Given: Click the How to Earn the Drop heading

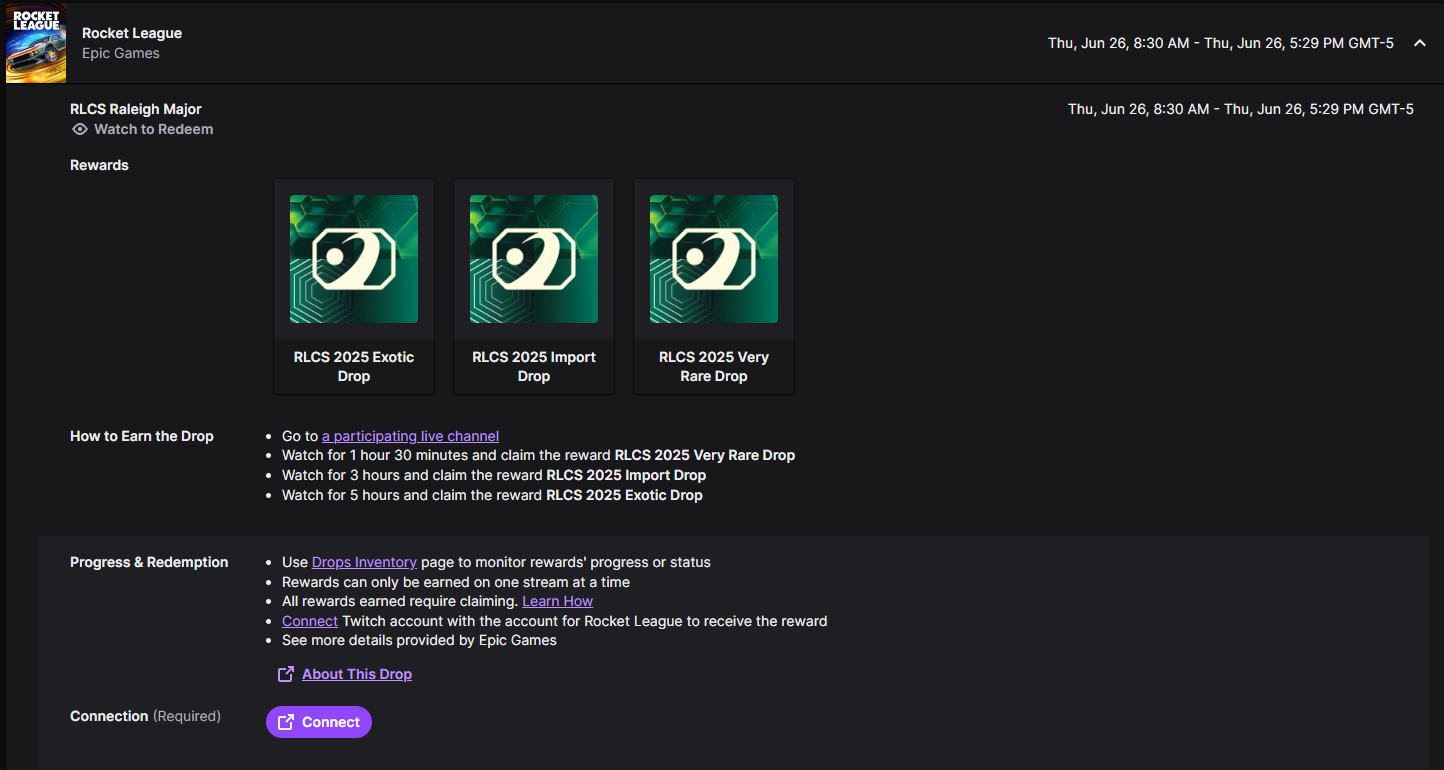Looking at the screenshot, I should click(142, 436).
